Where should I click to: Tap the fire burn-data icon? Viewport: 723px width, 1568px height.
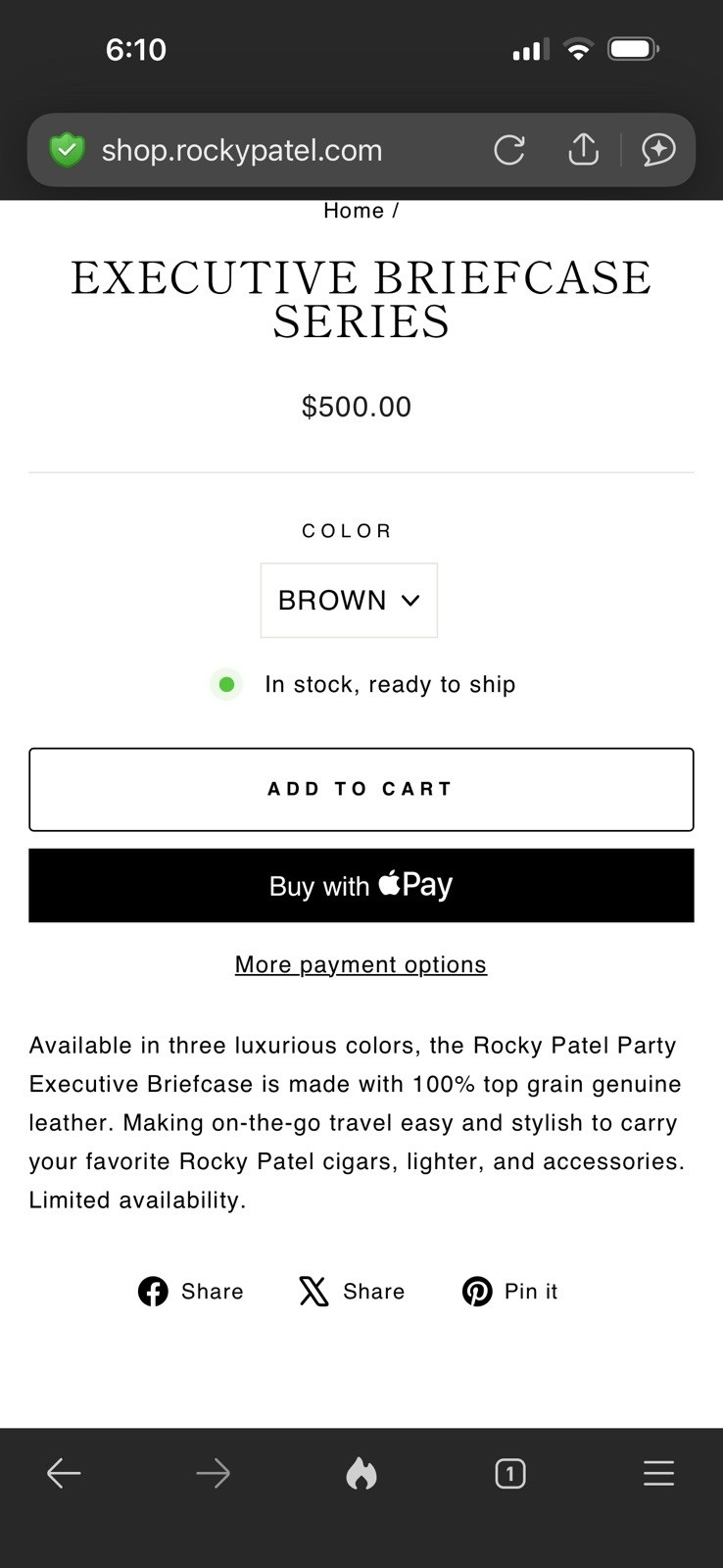361,1473
